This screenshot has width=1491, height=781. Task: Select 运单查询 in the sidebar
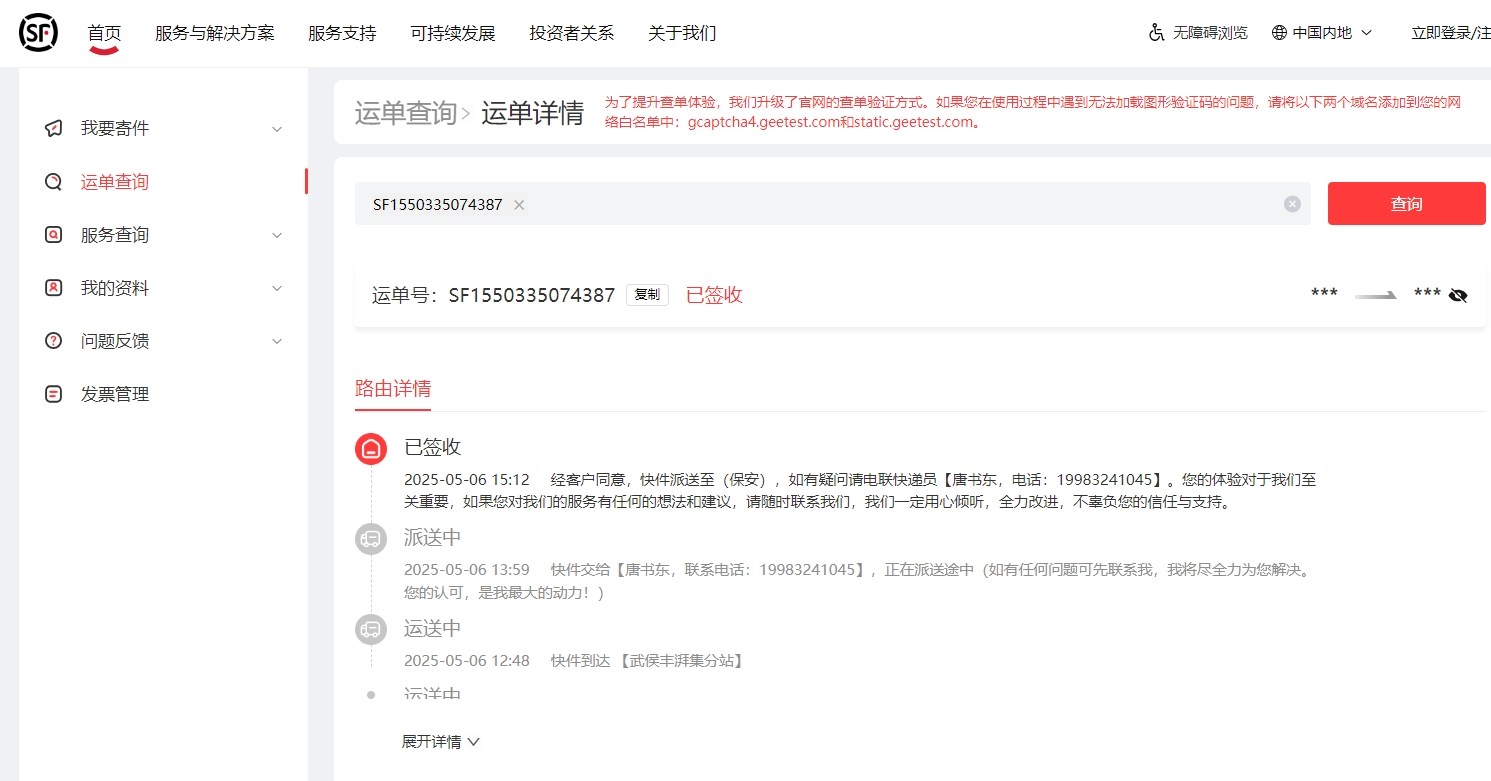(115, 182)
